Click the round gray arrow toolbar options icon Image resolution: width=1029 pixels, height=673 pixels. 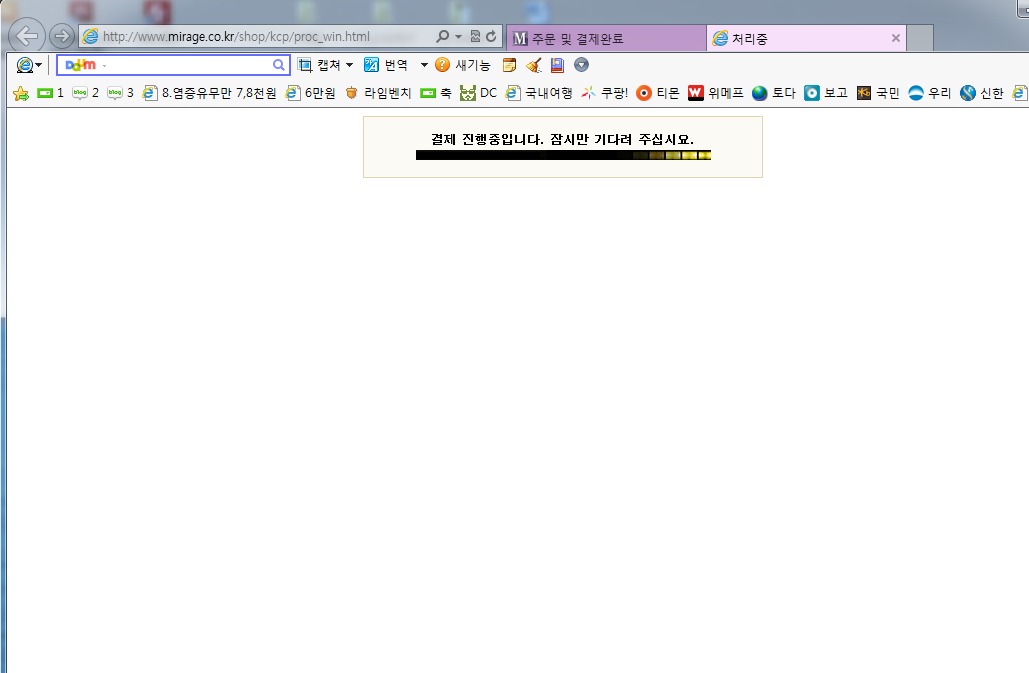581,65
